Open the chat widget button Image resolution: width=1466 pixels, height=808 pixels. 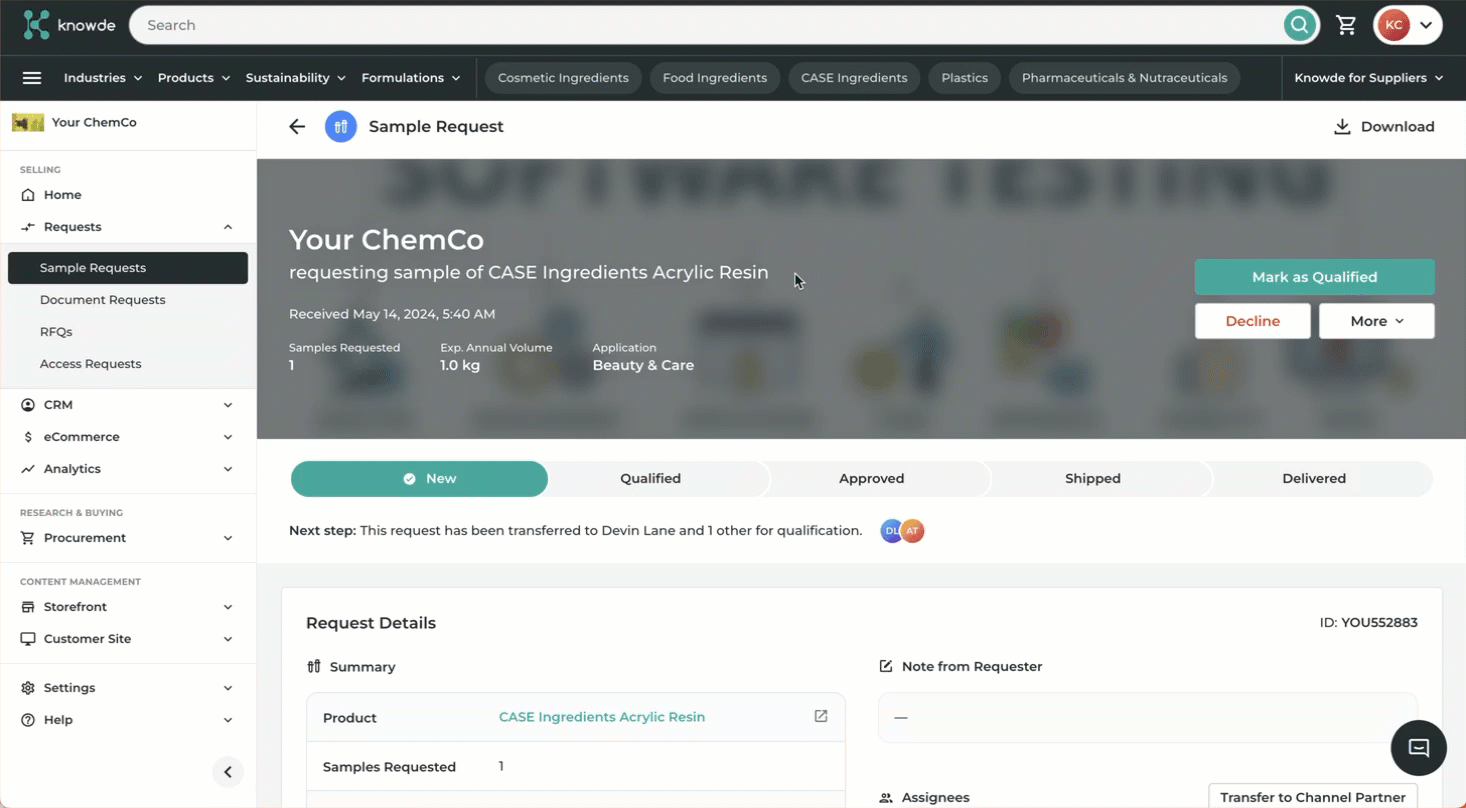(1418, 748)
